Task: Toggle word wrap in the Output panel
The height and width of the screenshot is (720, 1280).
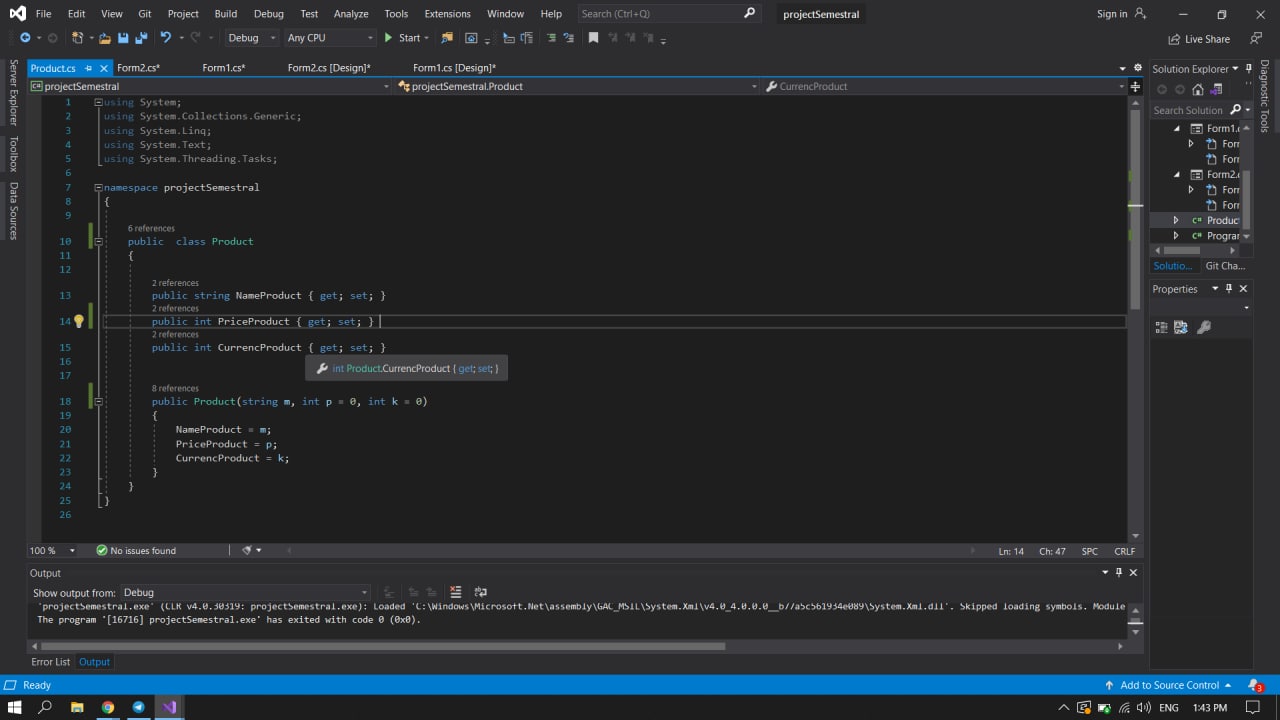Action: (x=480, y=592)
